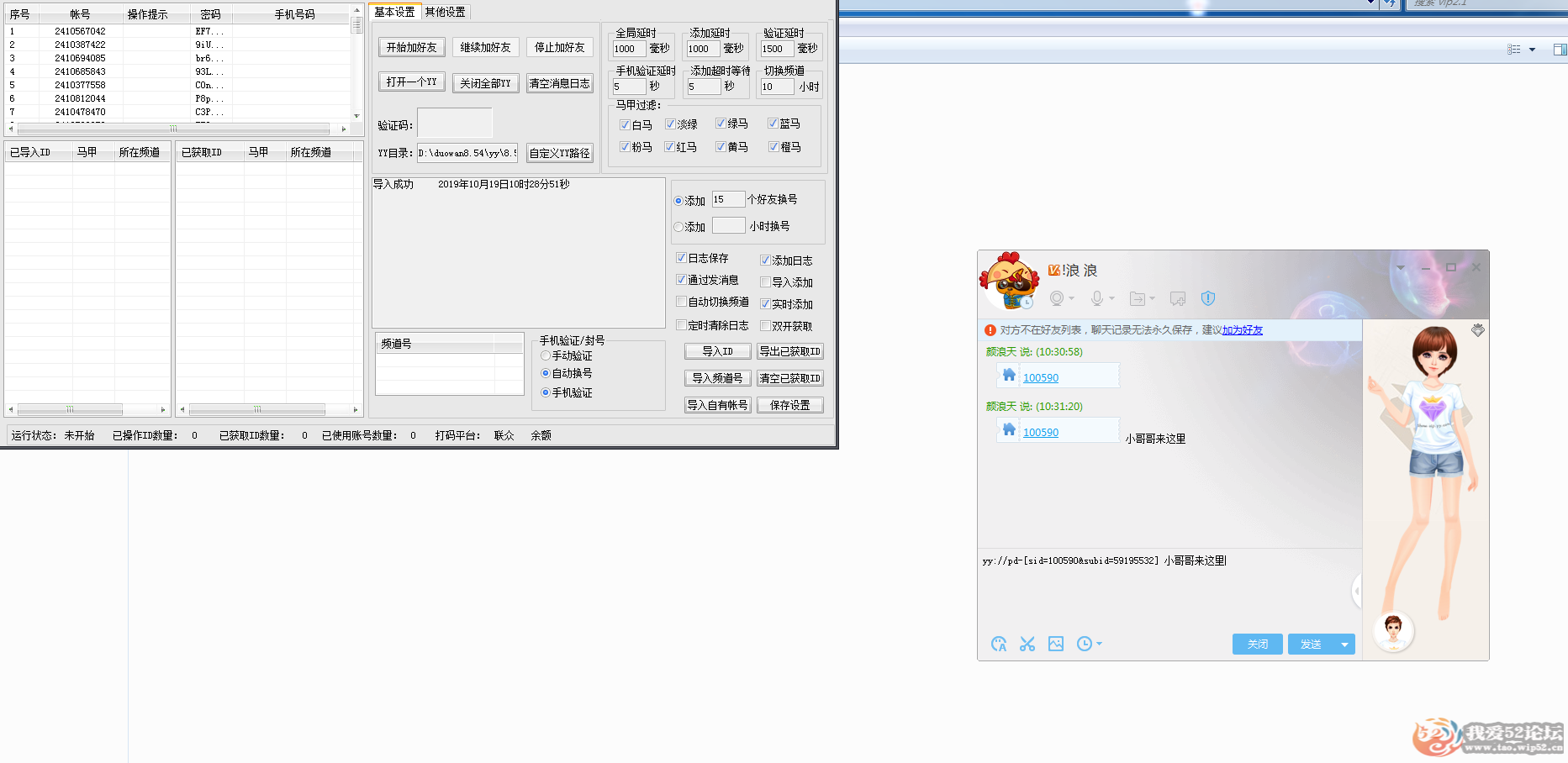Open the send button dropdown arrow
This screenshot has height=763, width=1568.
pos(1345,645)
